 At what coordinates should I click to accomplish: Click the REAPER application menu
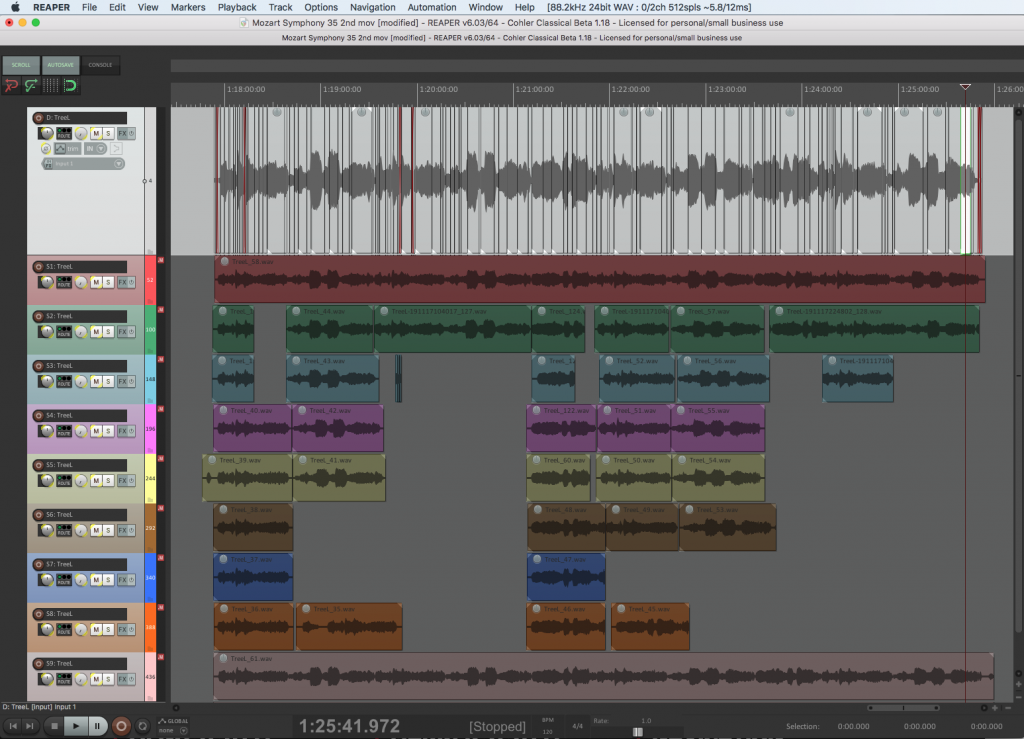click(x=51, y=7)
